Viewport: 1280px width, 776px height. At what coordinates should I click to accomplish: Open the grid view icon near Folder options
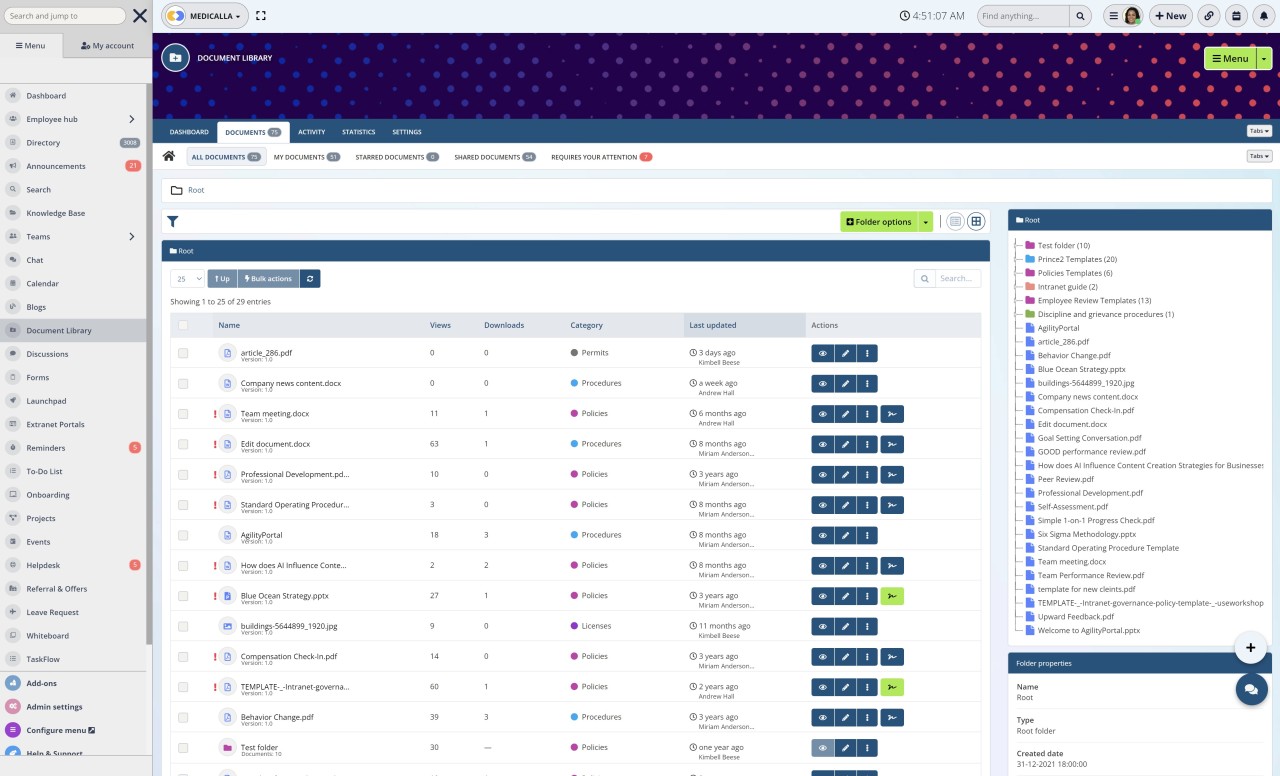pos(976,221)
